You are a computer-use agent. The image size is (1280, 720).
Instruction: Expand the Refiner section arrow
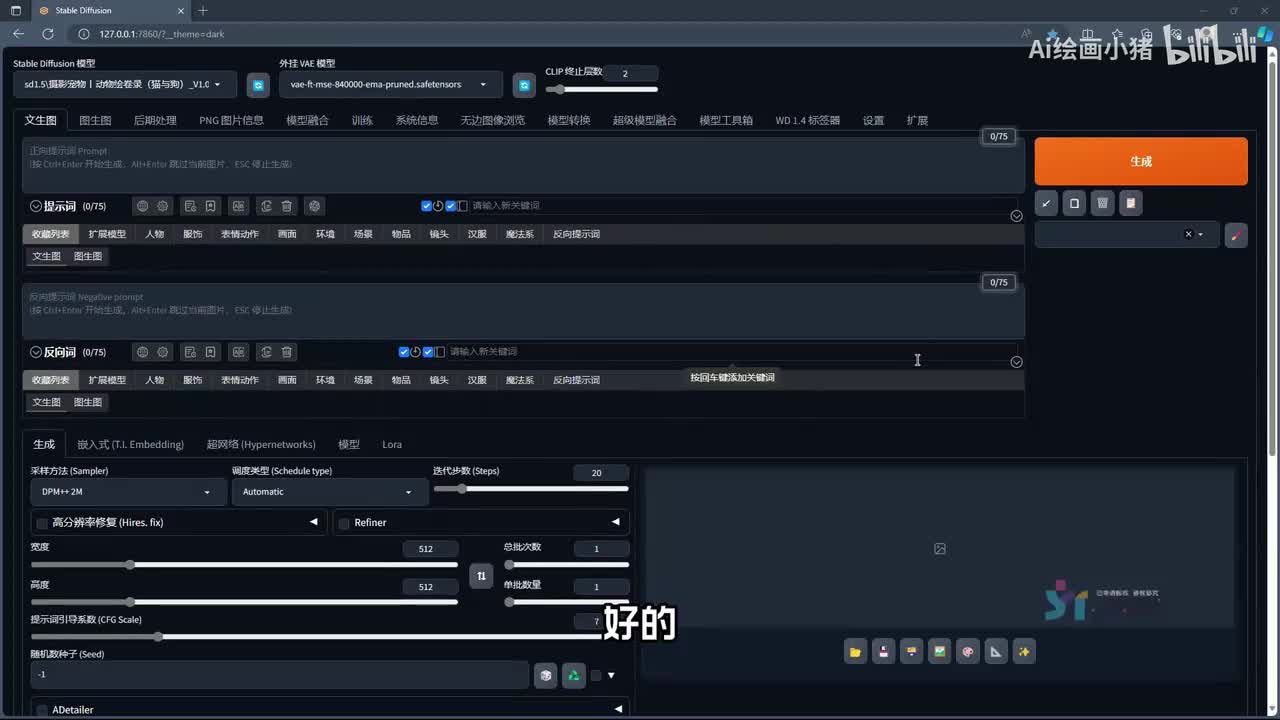pyautogui.click(x=615, y=522)
